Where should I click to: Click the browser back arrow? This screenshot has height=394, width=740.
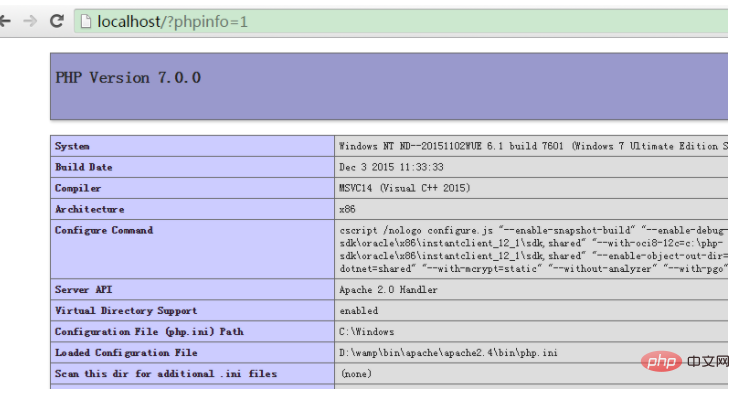(x=5, y=21)
